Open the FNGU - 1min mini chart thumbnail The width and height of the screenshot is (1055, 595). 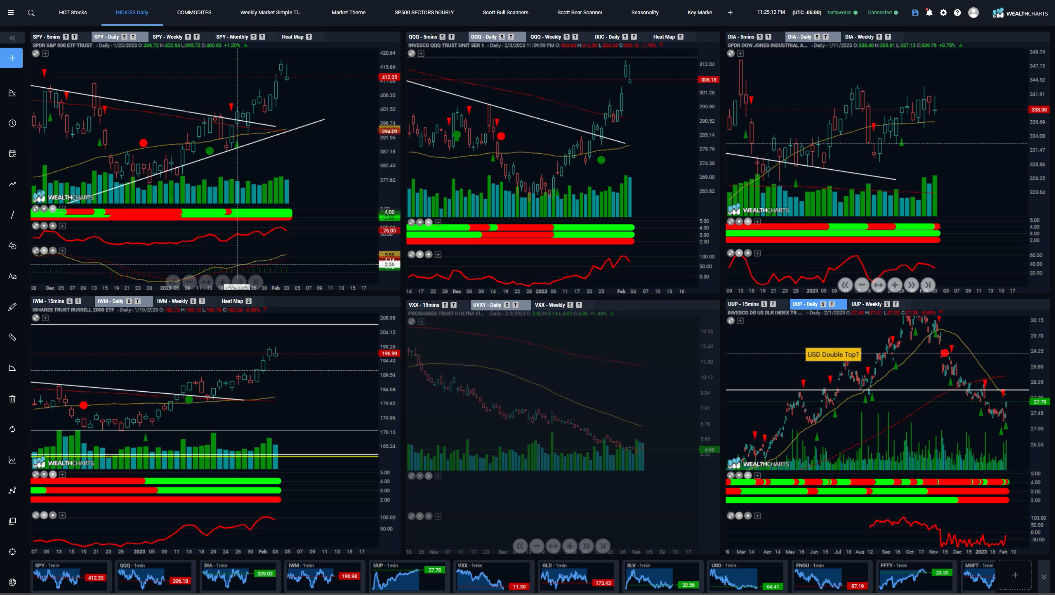coord(831,575)
